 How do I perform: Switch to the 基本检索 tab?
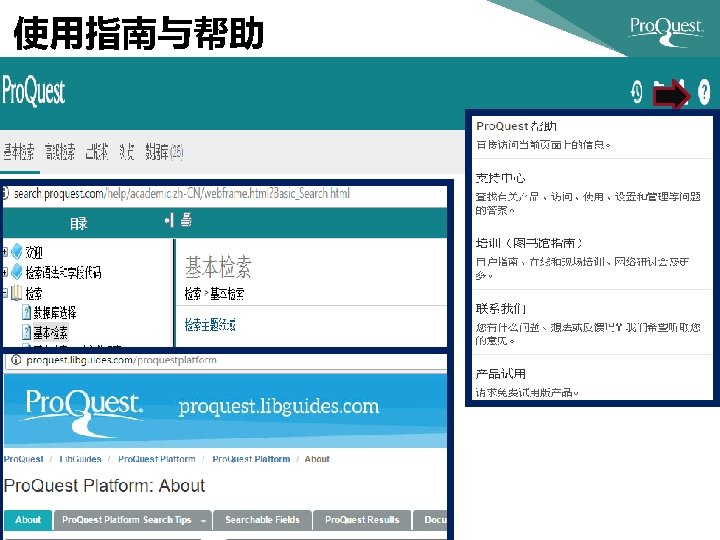click(x=18, y=152)
